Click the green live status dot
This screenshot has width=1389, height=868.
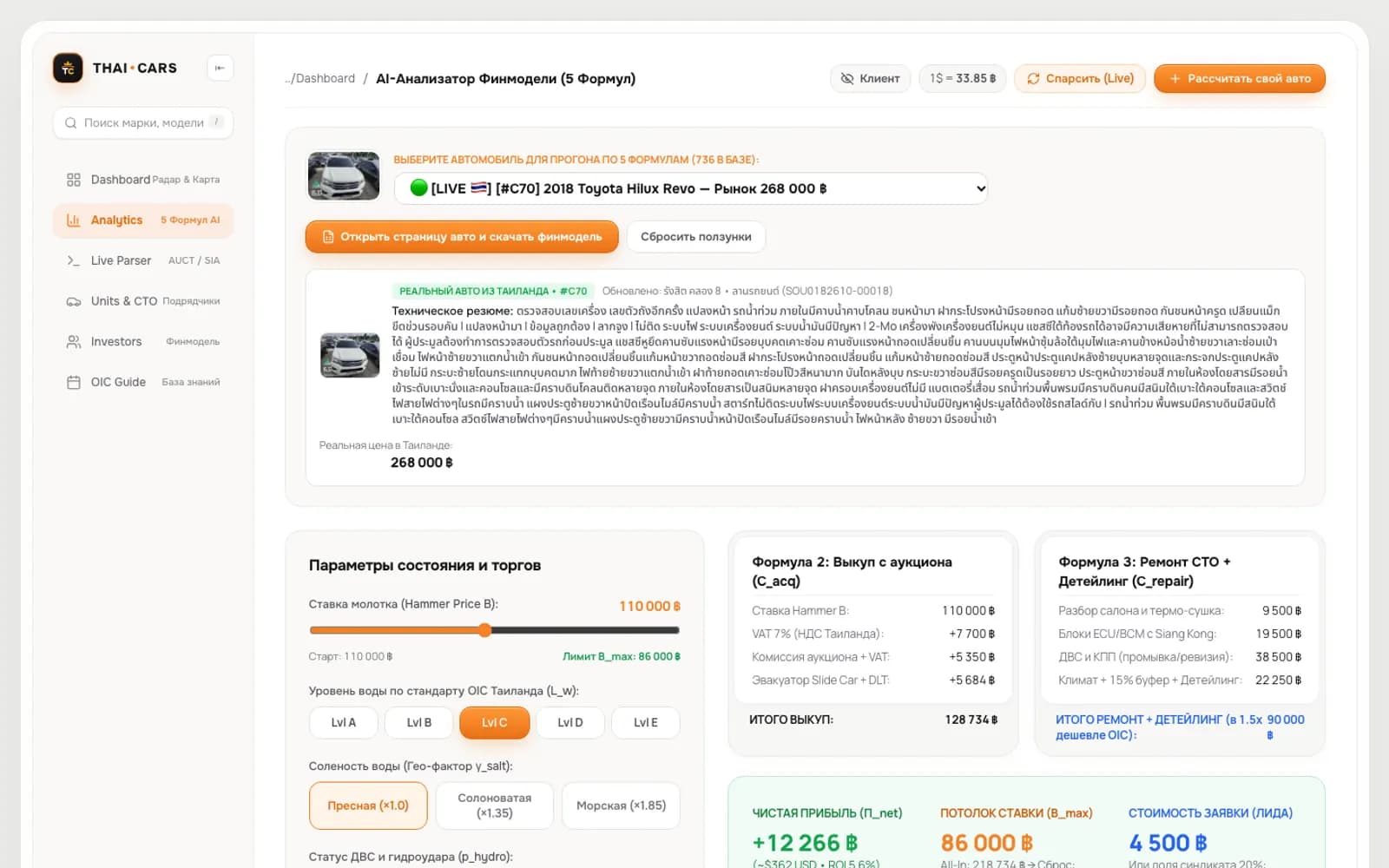coord(418,187)
